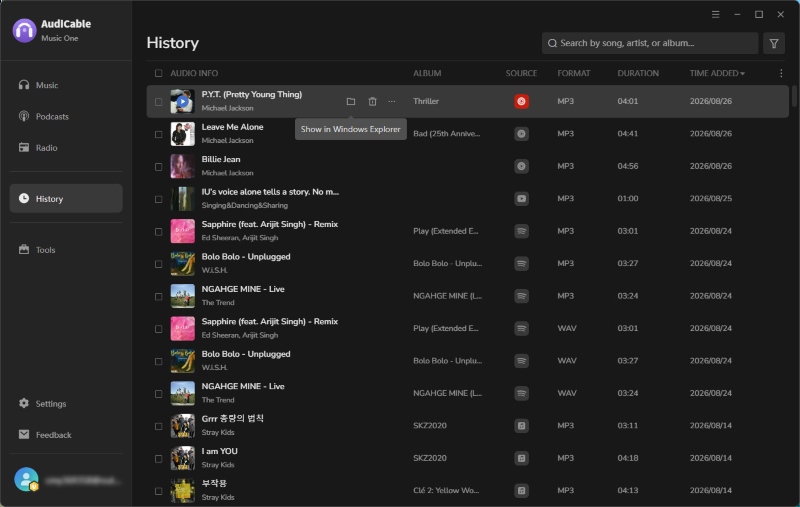Image resolution: width=800 pixels, height=507 pixels.
Task: Delete P.Y.T. track with trash icon
Action: click(372, 102)
